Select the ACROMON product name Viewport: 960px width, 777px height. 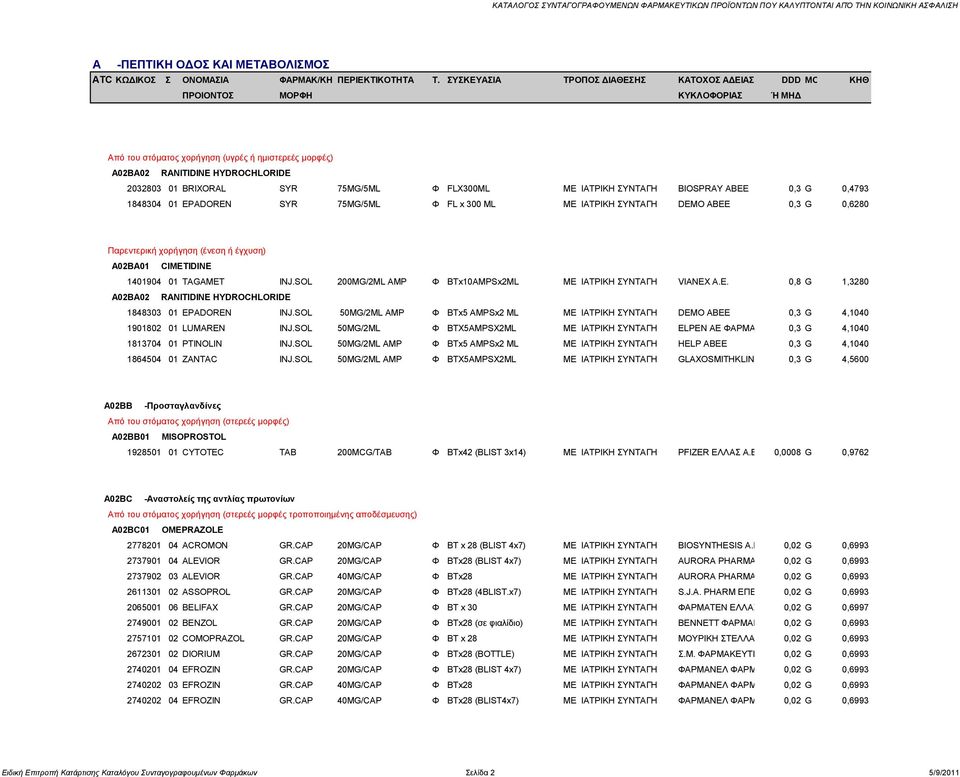(x=204, y=546)
